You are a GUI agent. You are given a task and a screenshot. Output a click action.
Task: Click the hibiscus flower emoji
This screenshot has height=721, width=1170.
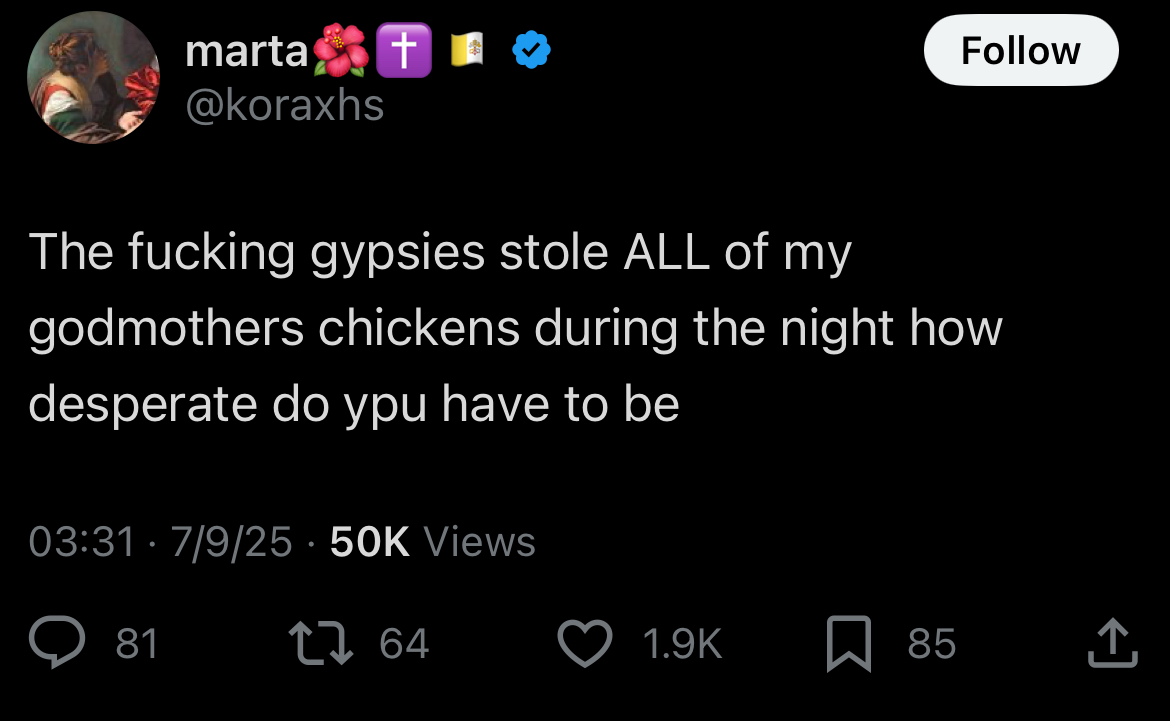tap(341, 50)
